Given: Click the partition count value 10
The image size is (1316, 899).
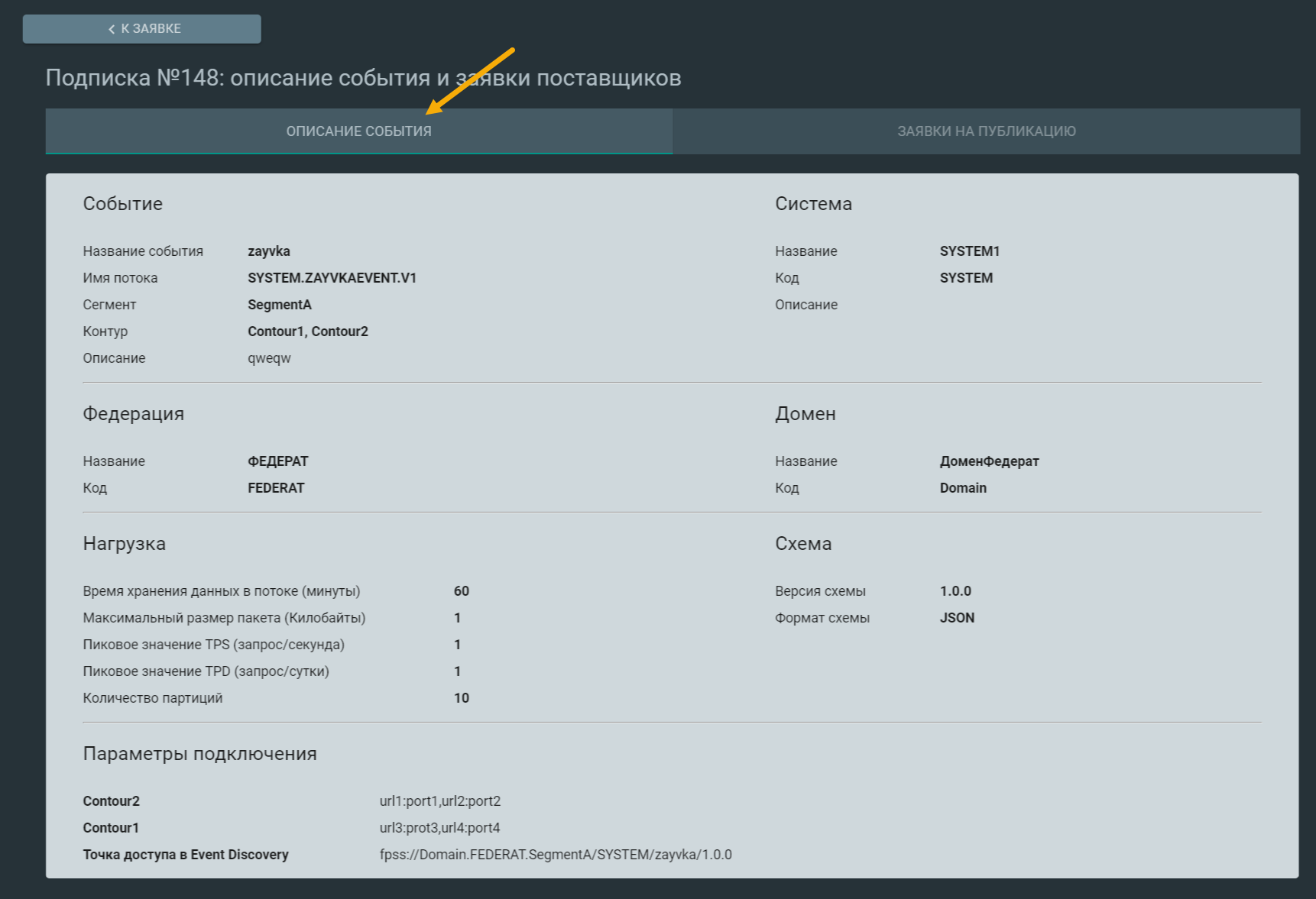Looking at the screenshot, I should 462,698.
